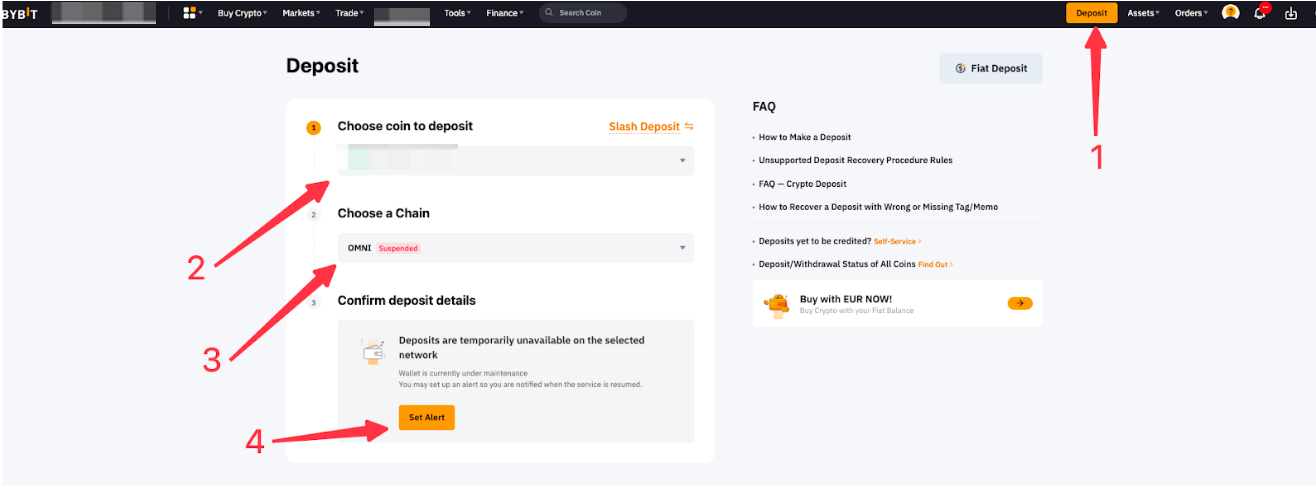Open the notifications bell
The height and width of the screenshot is (490, 1316).
(x=1260, y=13)
